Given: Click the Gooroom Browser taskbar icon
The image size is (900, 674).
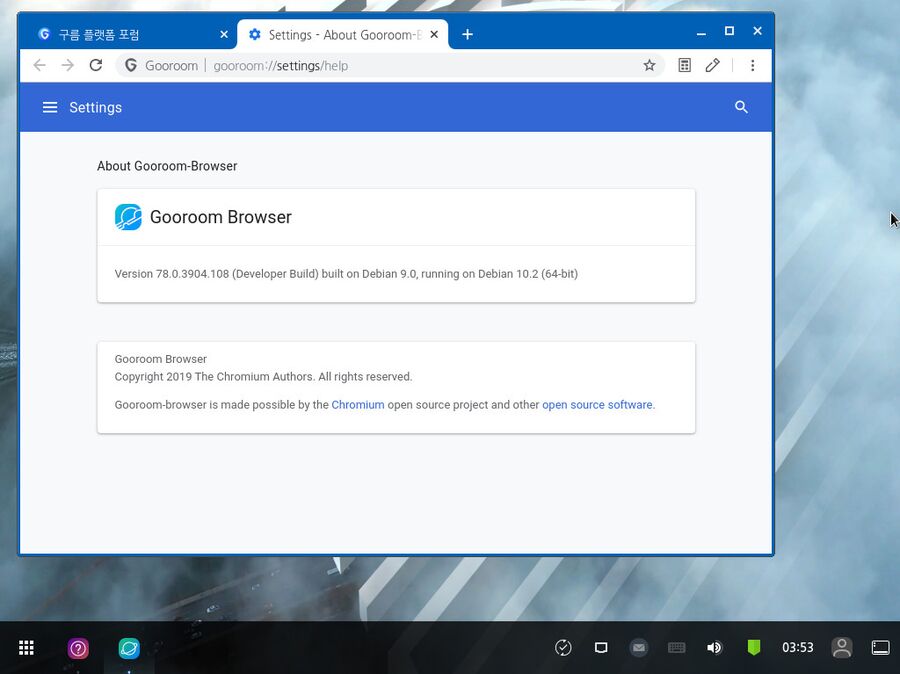Looking at the screenshot, I should [x=129, y=648].
